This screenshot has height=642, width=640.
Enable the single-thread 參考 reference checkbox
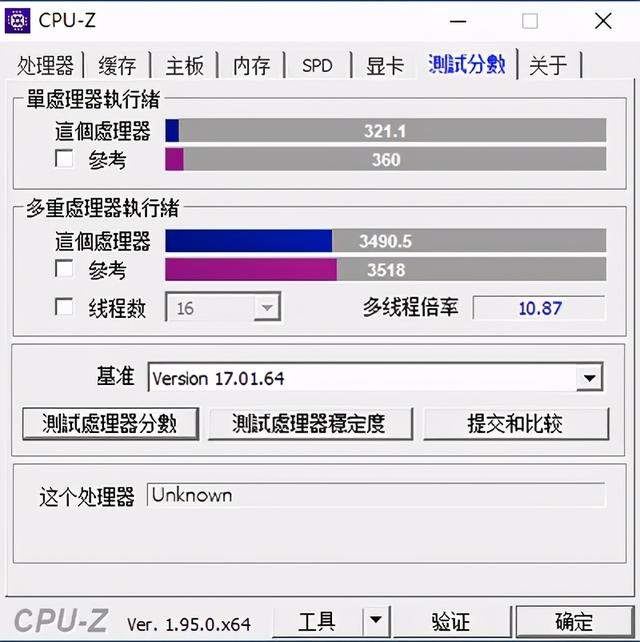pyautogui.click(x=64, y=158)
